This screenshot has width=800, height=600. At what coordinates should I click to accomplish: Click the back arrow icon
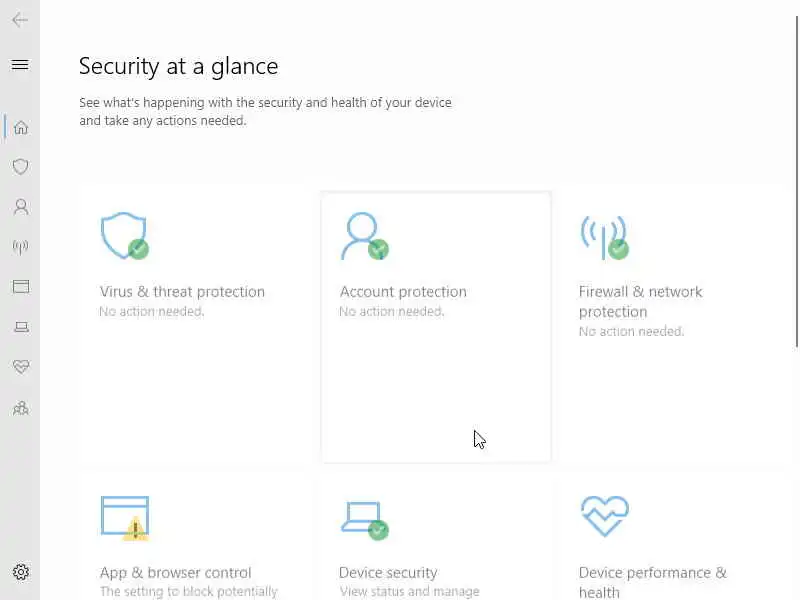[x=20, y=20]
